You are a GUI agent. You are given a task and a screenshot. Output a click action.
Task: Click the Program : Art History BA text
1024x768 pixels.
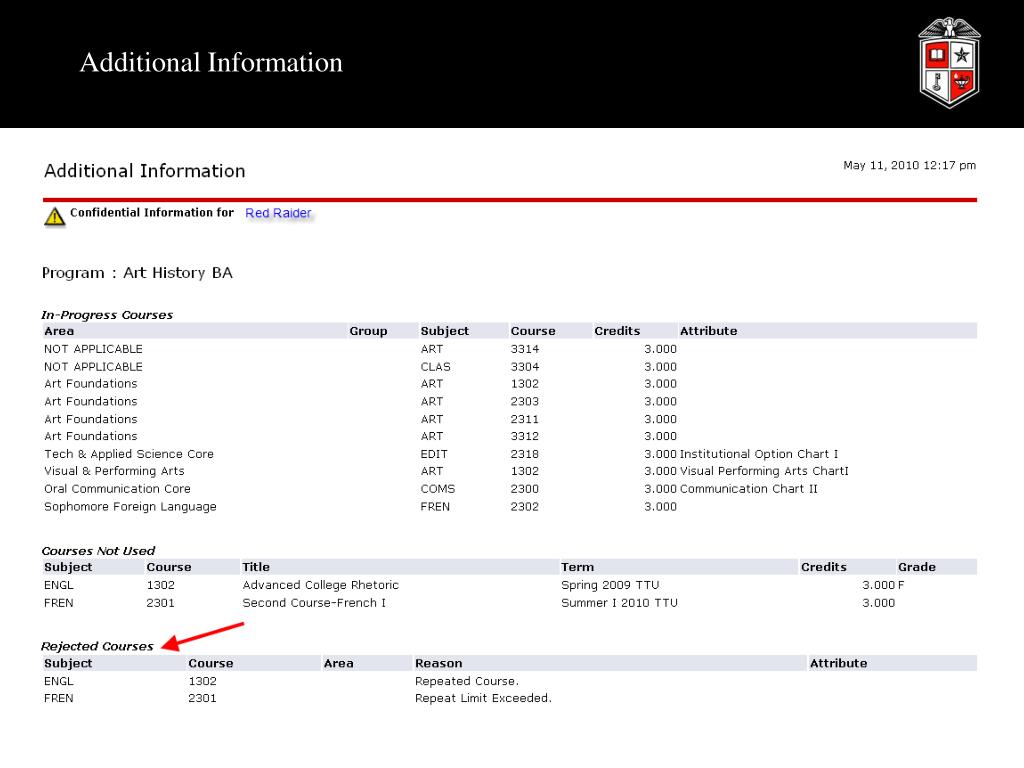point(137,273)
